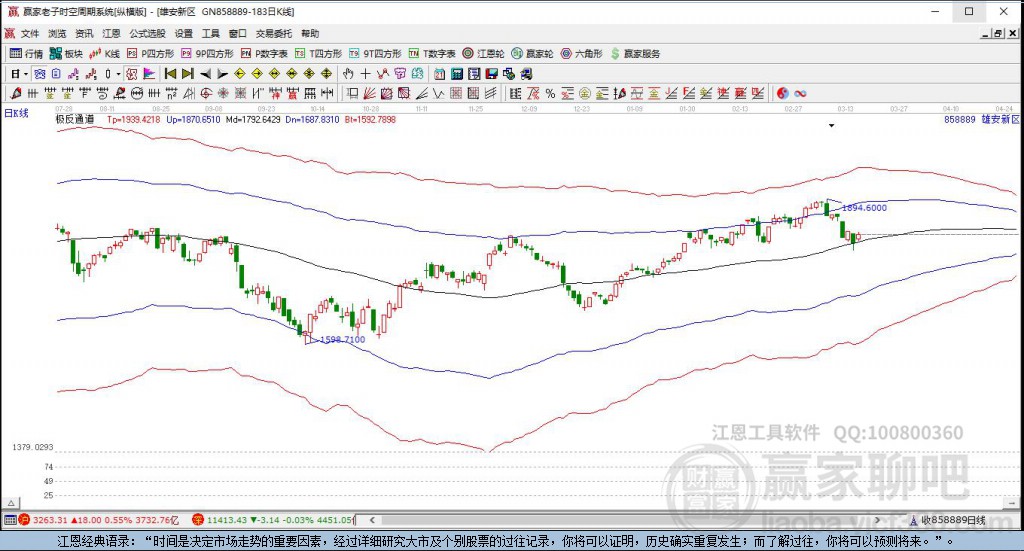Click the black left arrow icon
The height and width of the screenshot is (551, 1024).
pyautogui.click(x=205, y=74)
